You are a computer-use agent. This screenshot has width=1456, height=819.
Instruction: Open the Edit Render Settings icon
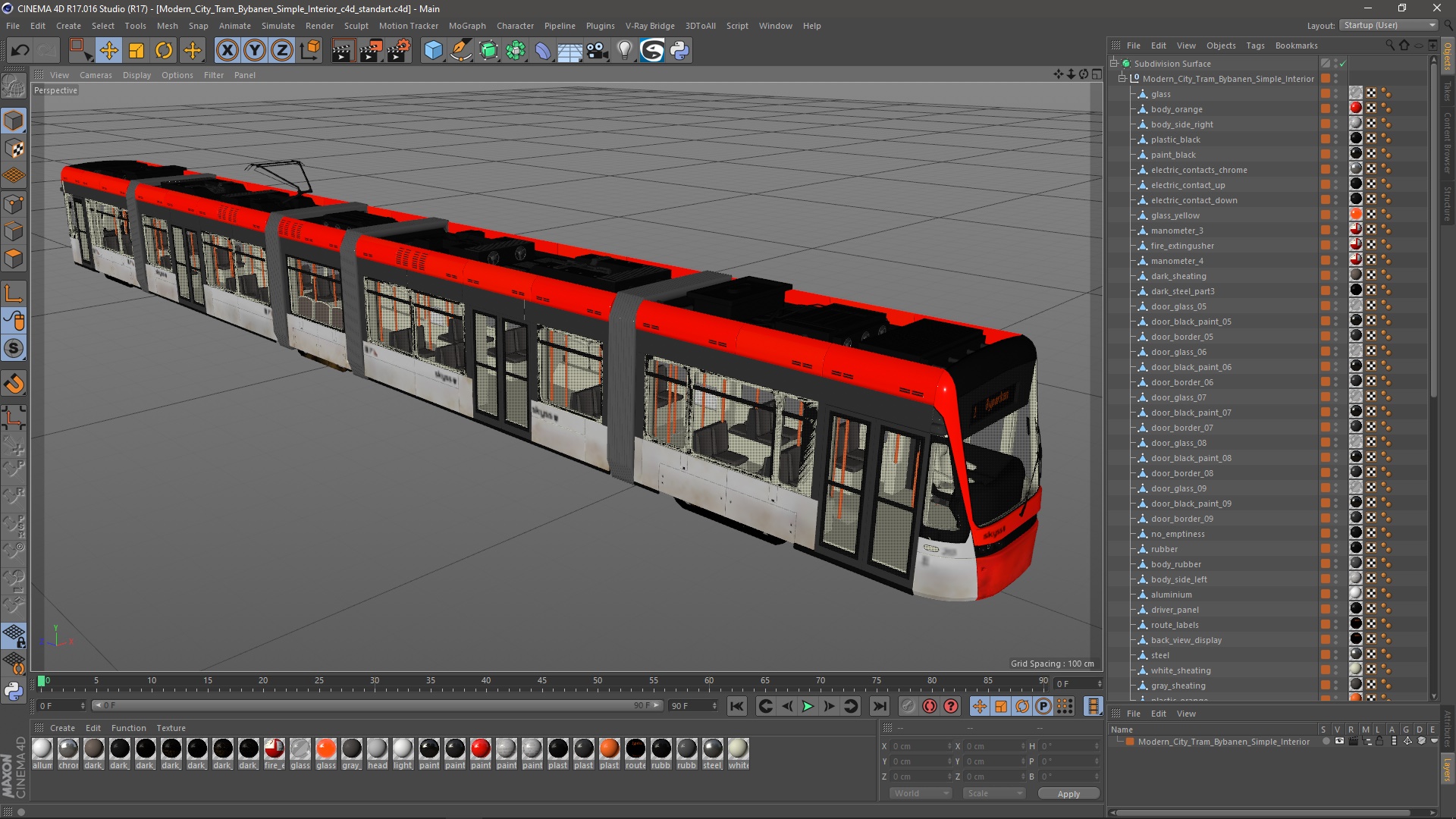399,51
